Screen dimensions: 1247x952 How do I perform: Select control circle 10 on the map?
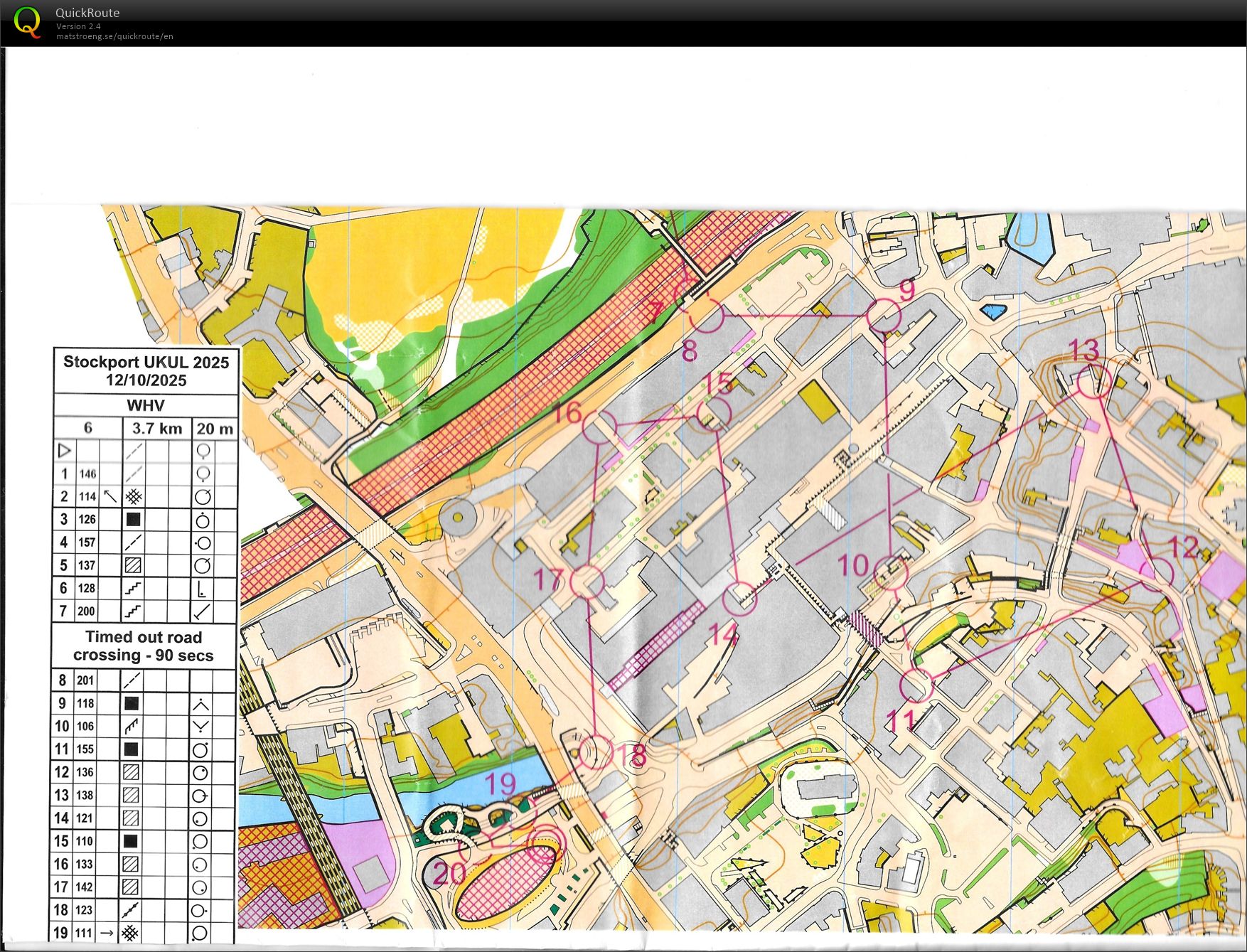coord(891,573)
